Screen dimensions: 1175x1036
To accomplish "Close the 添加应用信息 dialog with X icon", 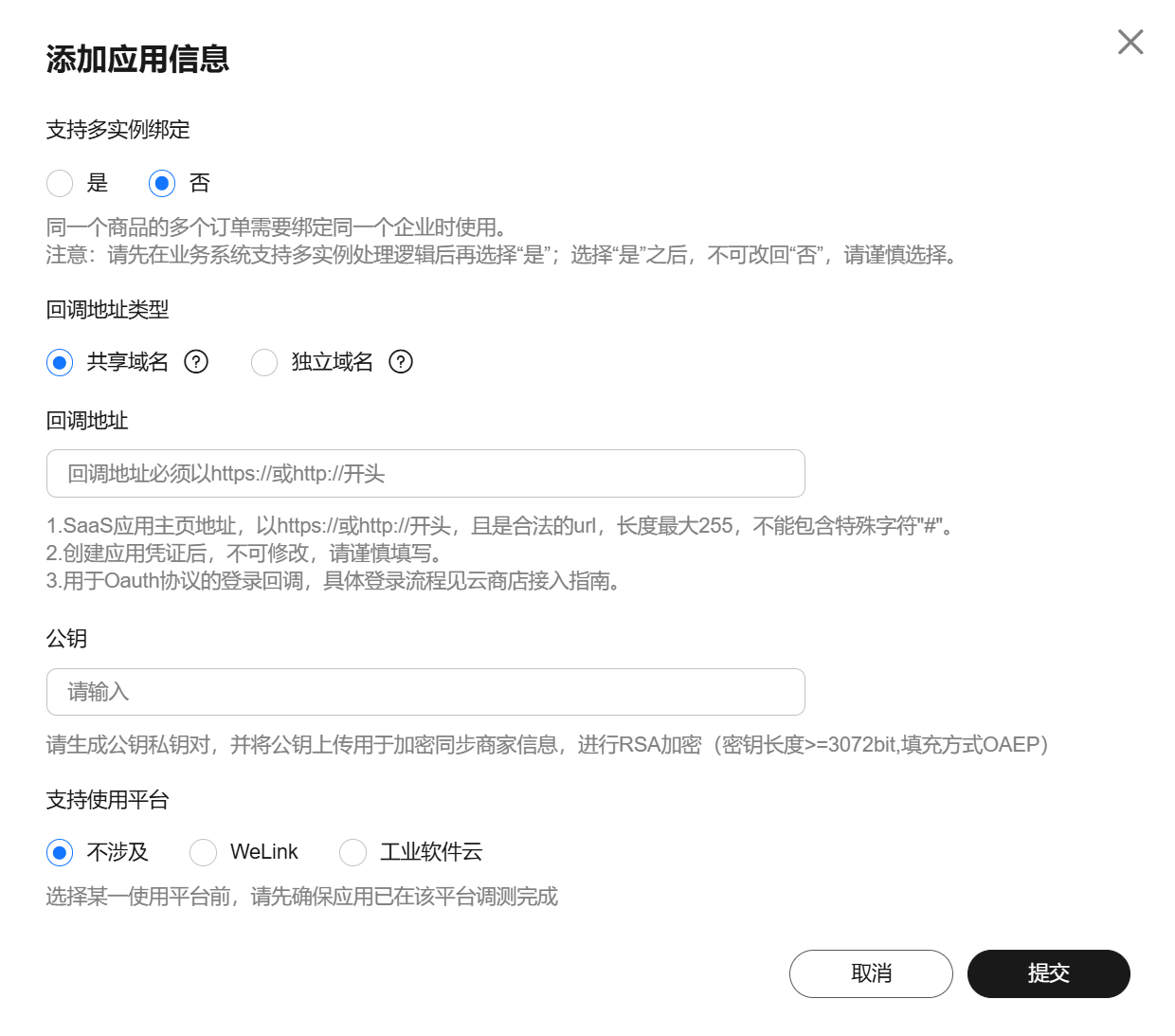I will click(x=1130, y=42).
